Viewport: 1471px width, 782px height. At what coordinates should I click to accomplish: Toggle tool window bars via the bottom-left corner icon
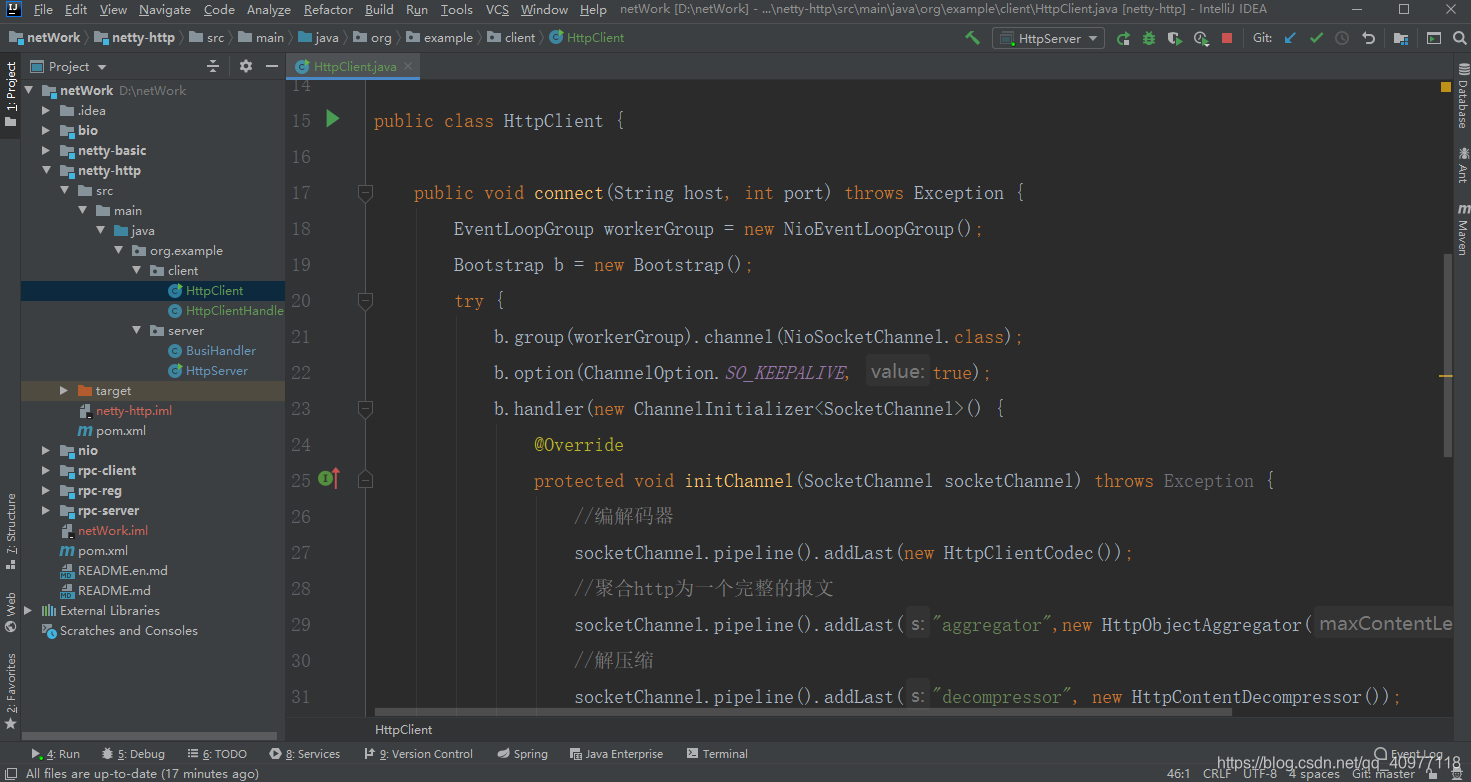[x=9, y=773]
